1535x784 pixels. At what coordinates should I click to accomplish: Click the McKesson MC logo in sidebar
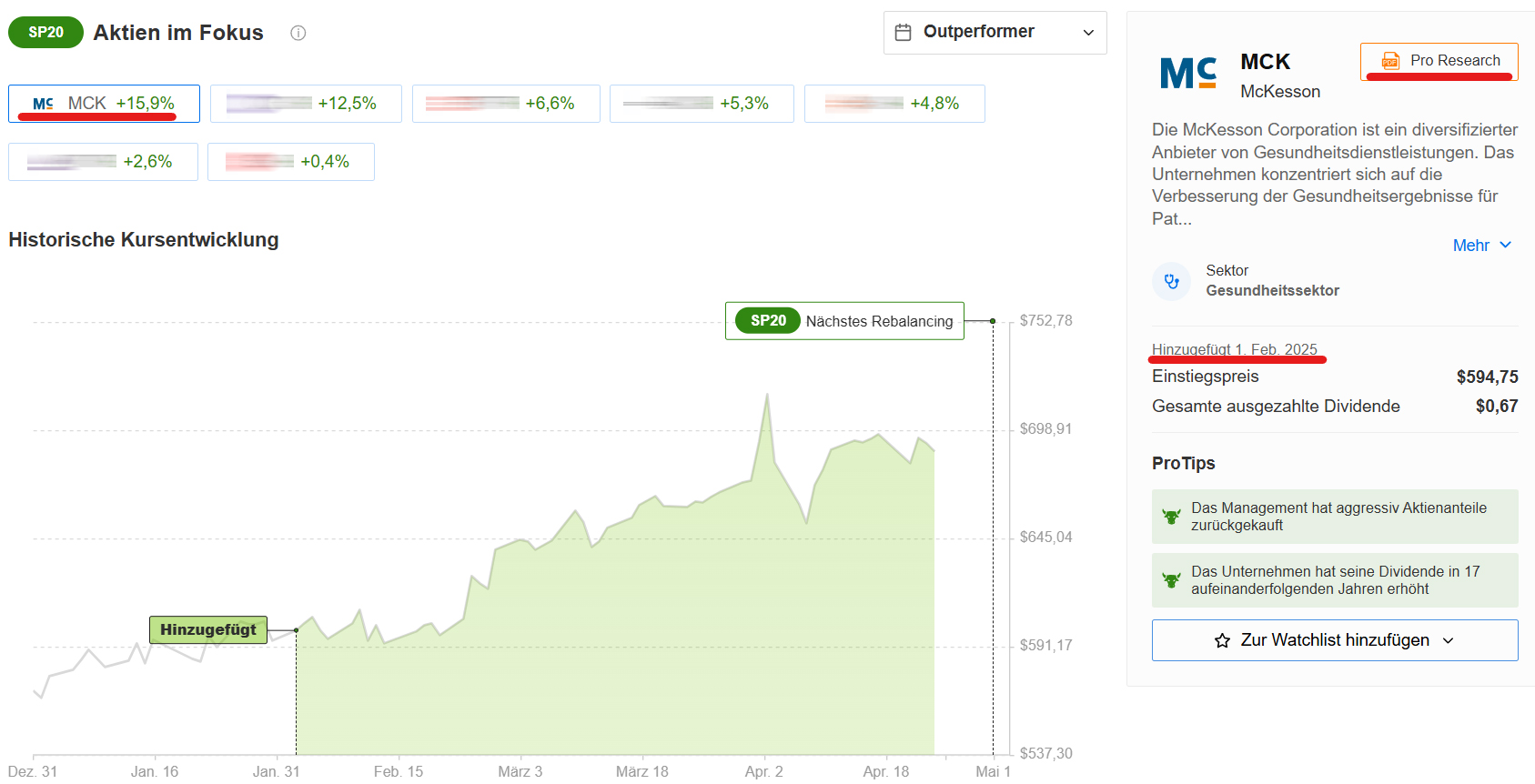pos(1188,73)
